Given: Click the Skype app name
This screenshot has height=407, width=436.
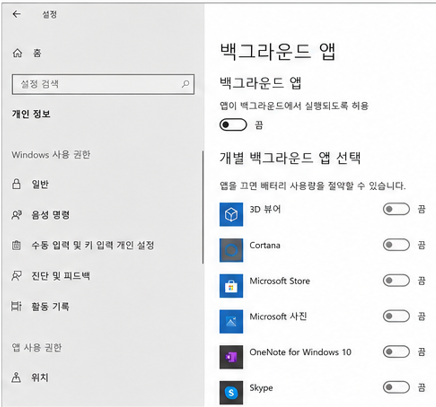Looking at the screenshot, I should pyautogui.click(x=261, y=388).
